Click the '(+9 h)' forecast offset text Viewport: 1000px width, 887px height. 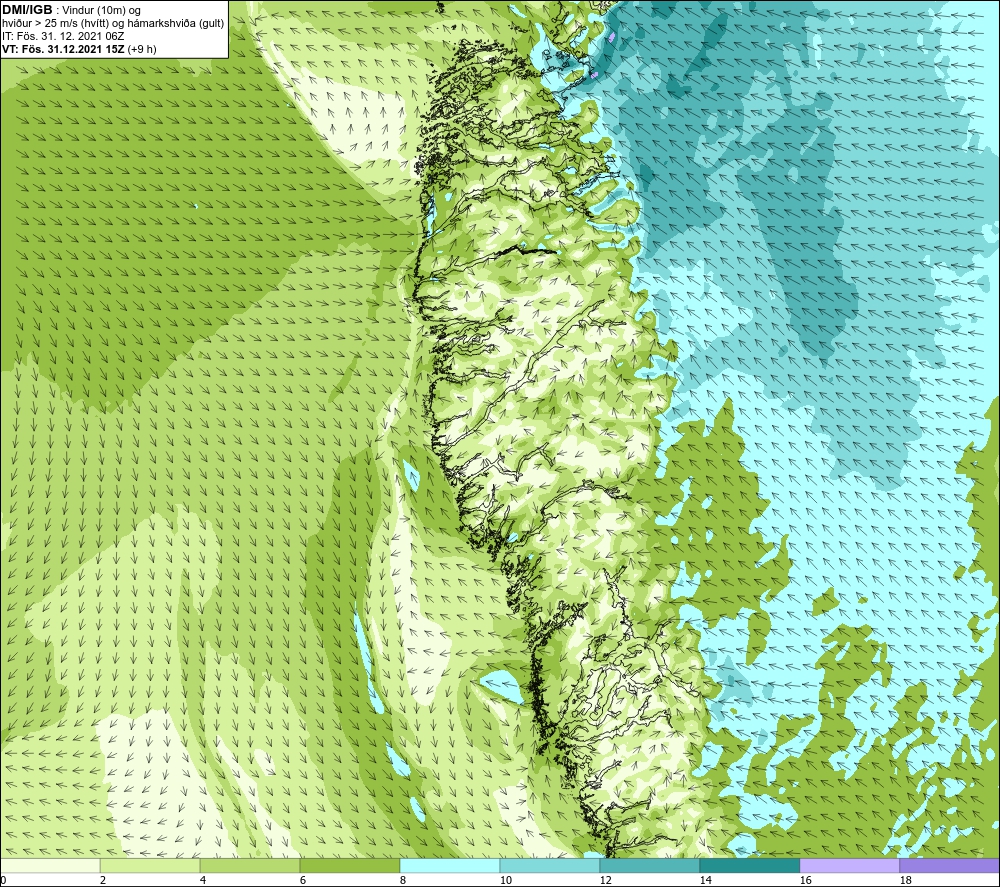142,49
